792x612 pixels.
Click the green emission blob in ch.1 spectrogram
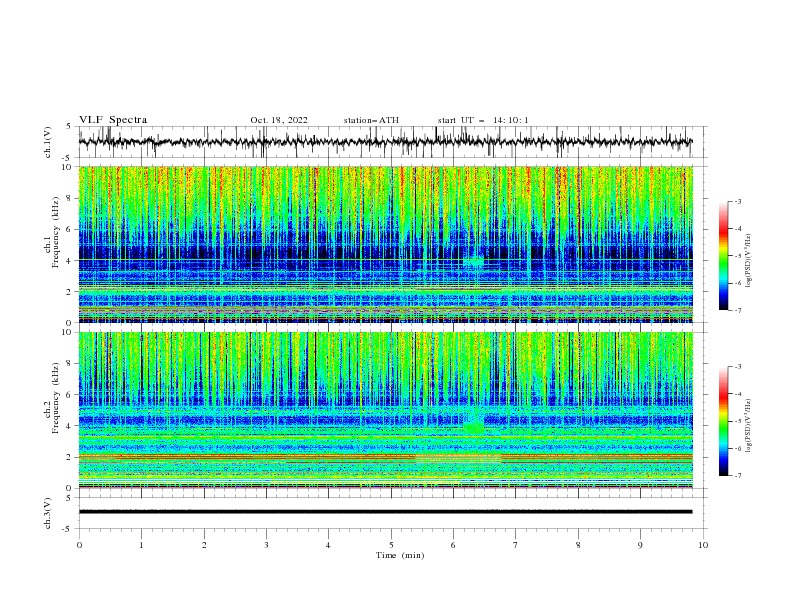tap(474, 262)
